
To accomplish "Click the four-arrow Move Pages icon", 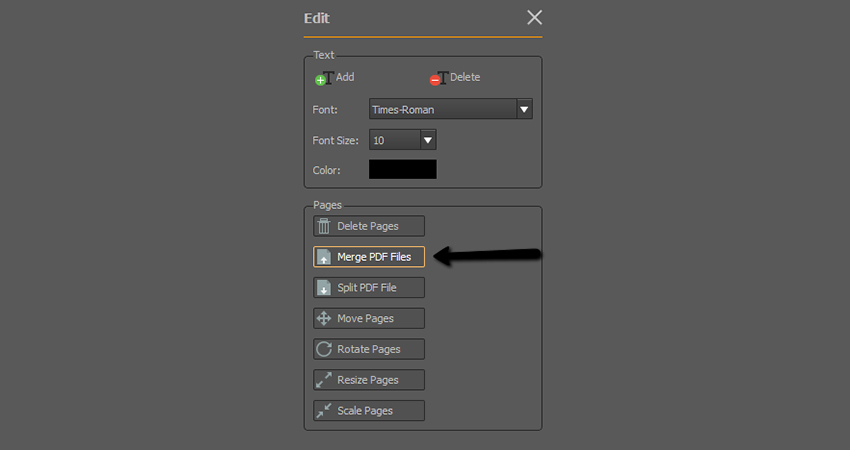I will (x=324, y=318).
